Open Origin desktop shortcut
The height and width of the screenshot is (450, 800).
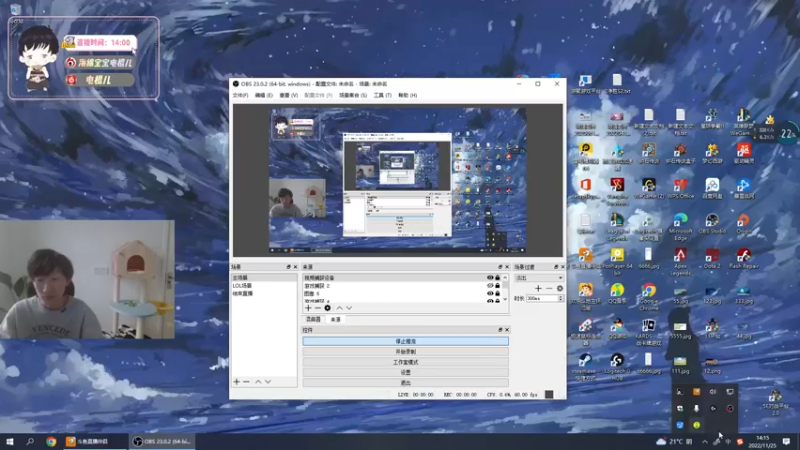743,224
